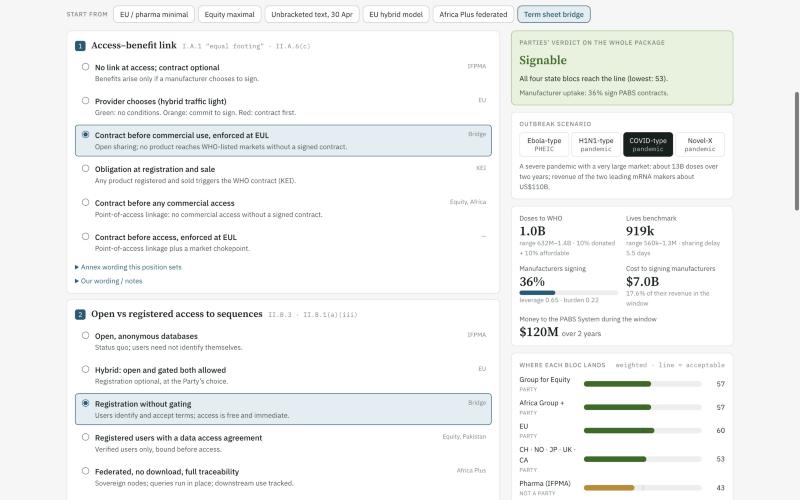Click 'Manufacturer uptake: 36% sign PABS contracts' text
800x500 pixels.
click(593, 93)
